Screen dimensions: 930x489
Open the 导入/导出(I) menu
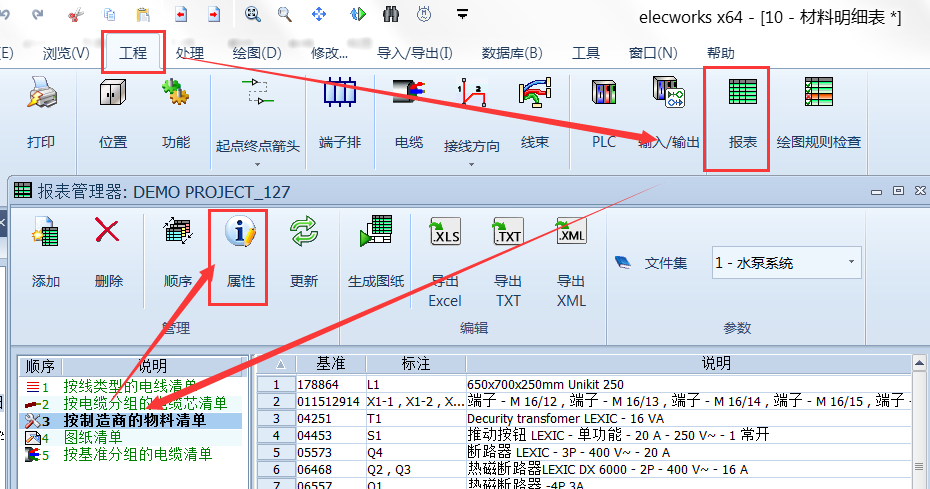(415, 53)
